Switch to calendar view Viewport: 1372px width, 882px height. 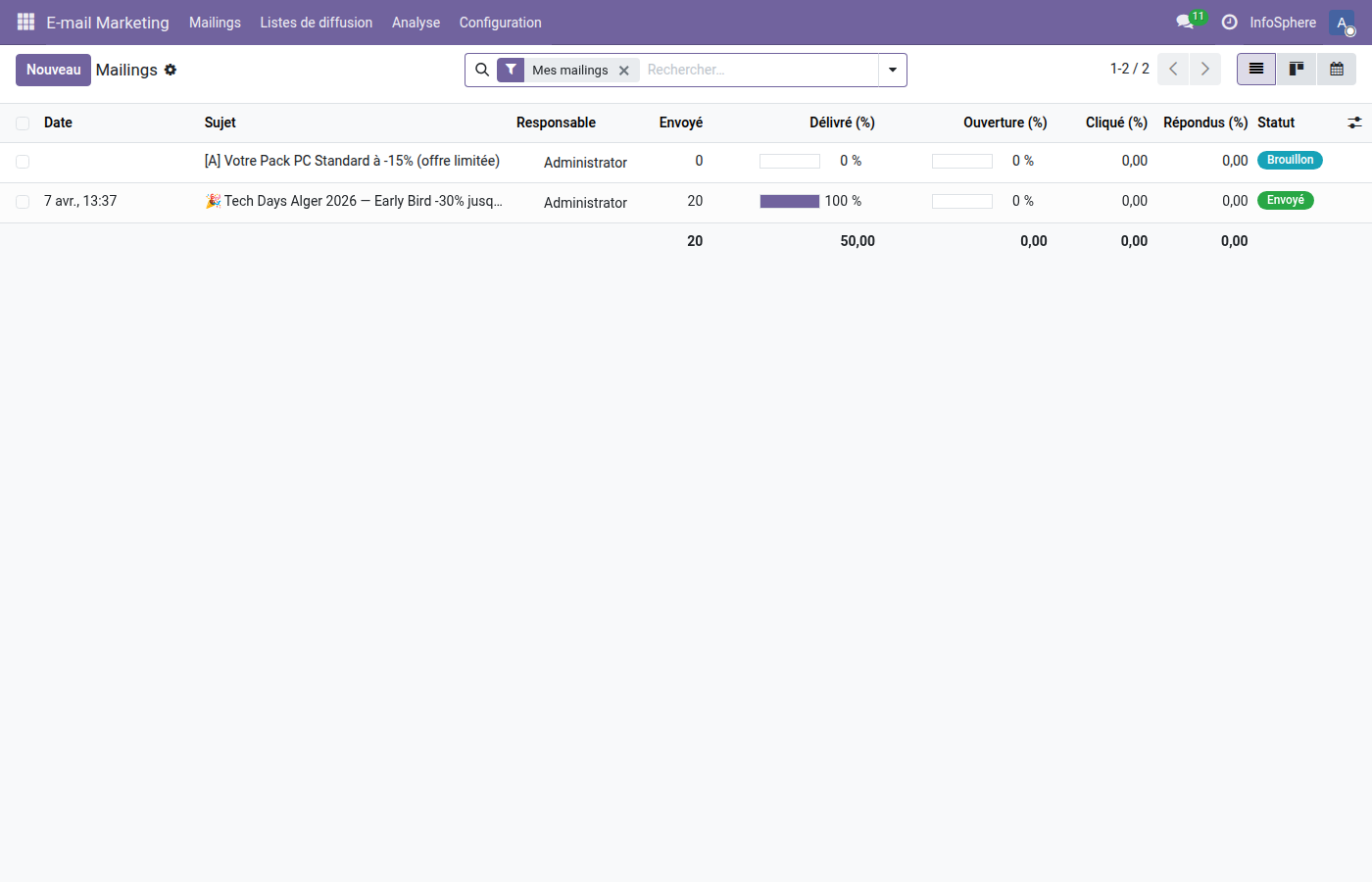pos(1336,69)
